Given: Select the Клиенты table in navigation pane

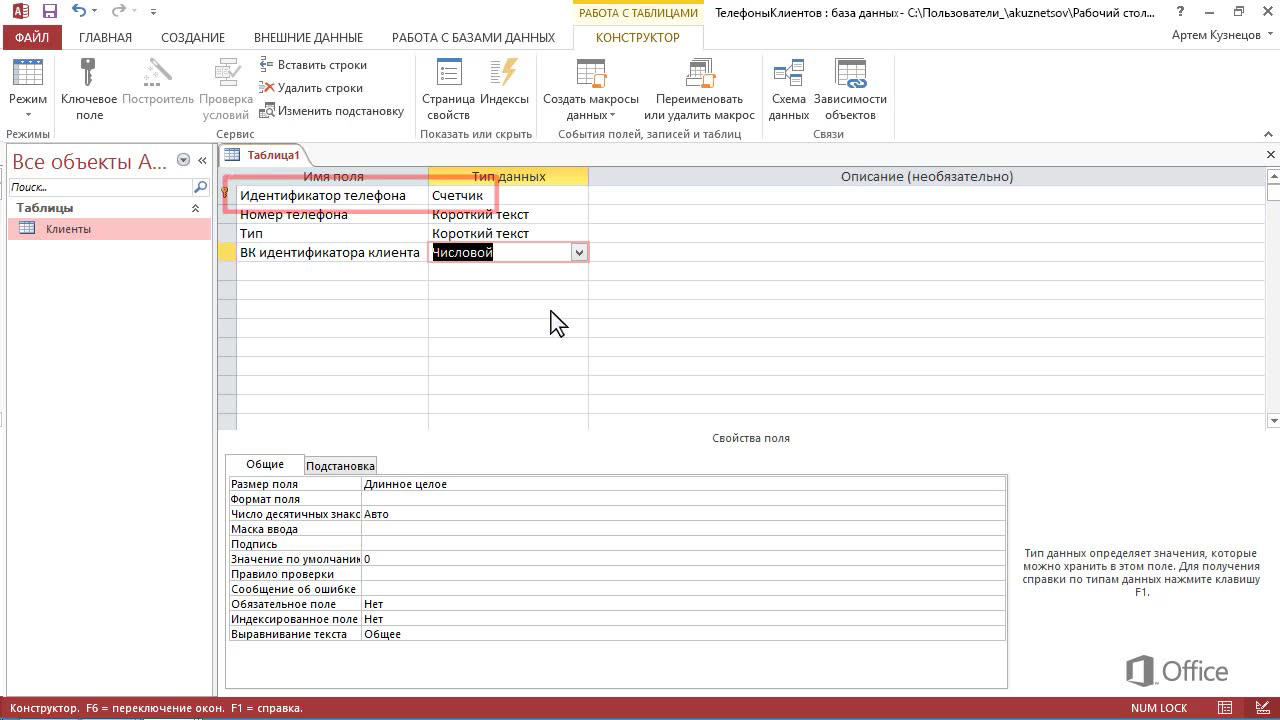Looking at the screenshot, I should pyautogui.click(x=110, y=229).
